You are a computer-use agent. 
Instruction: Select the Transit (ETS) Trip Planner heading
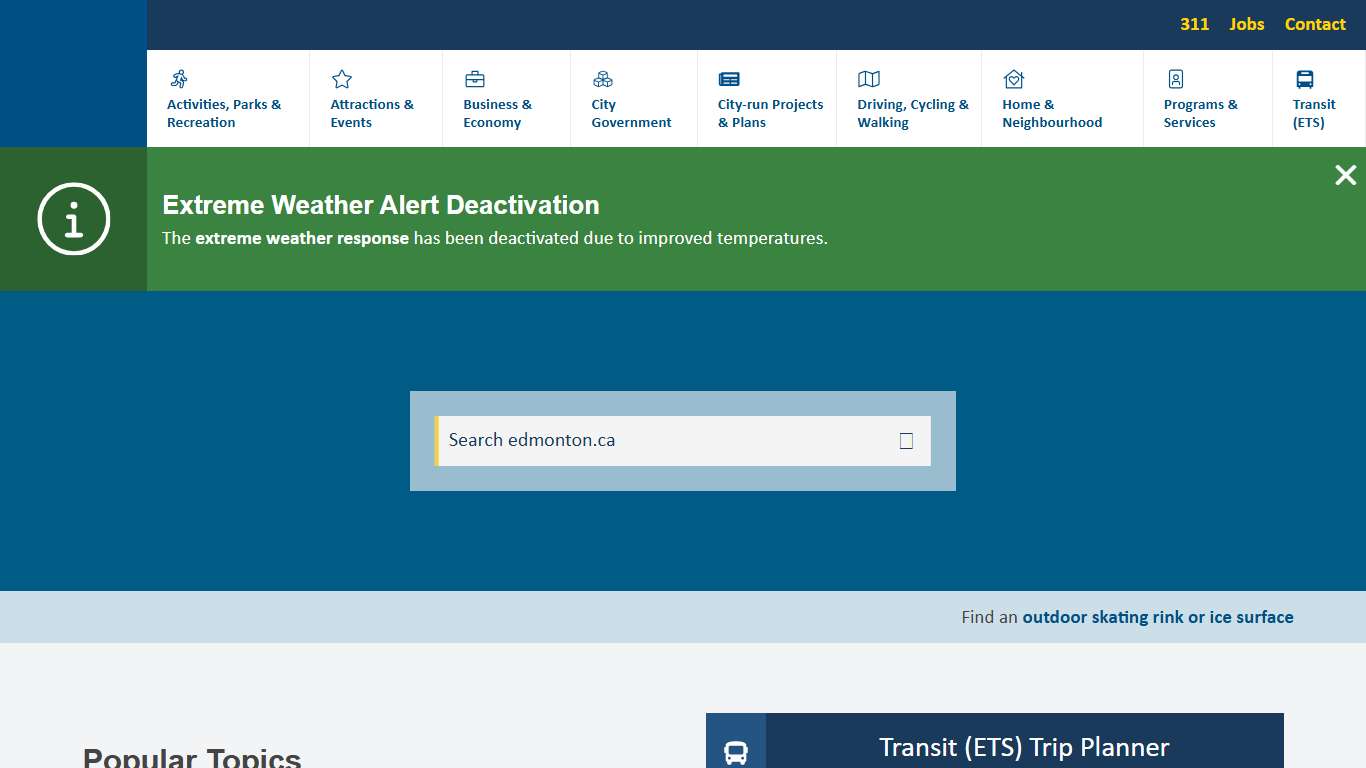(x=1024, y=747)
